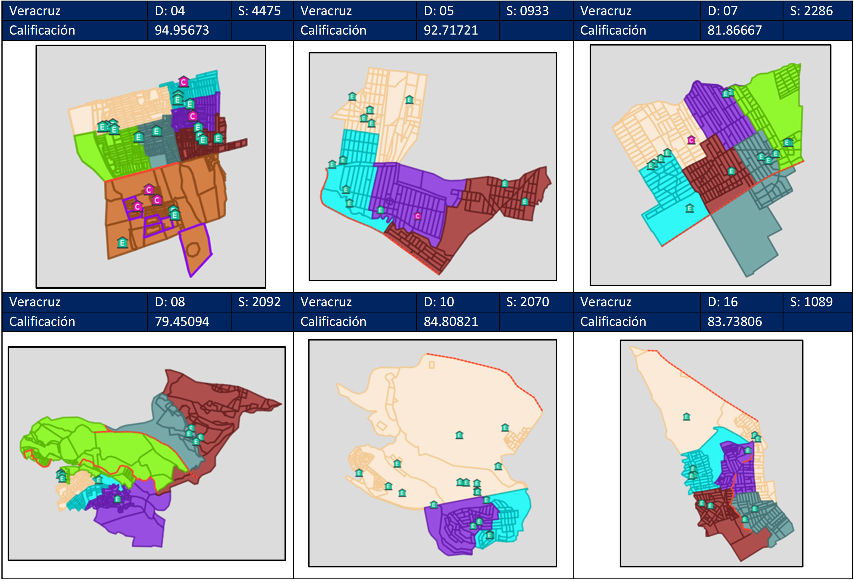
Task: Click the topmost magenta C marker in district 04 map
Action: tap(184, 82)
